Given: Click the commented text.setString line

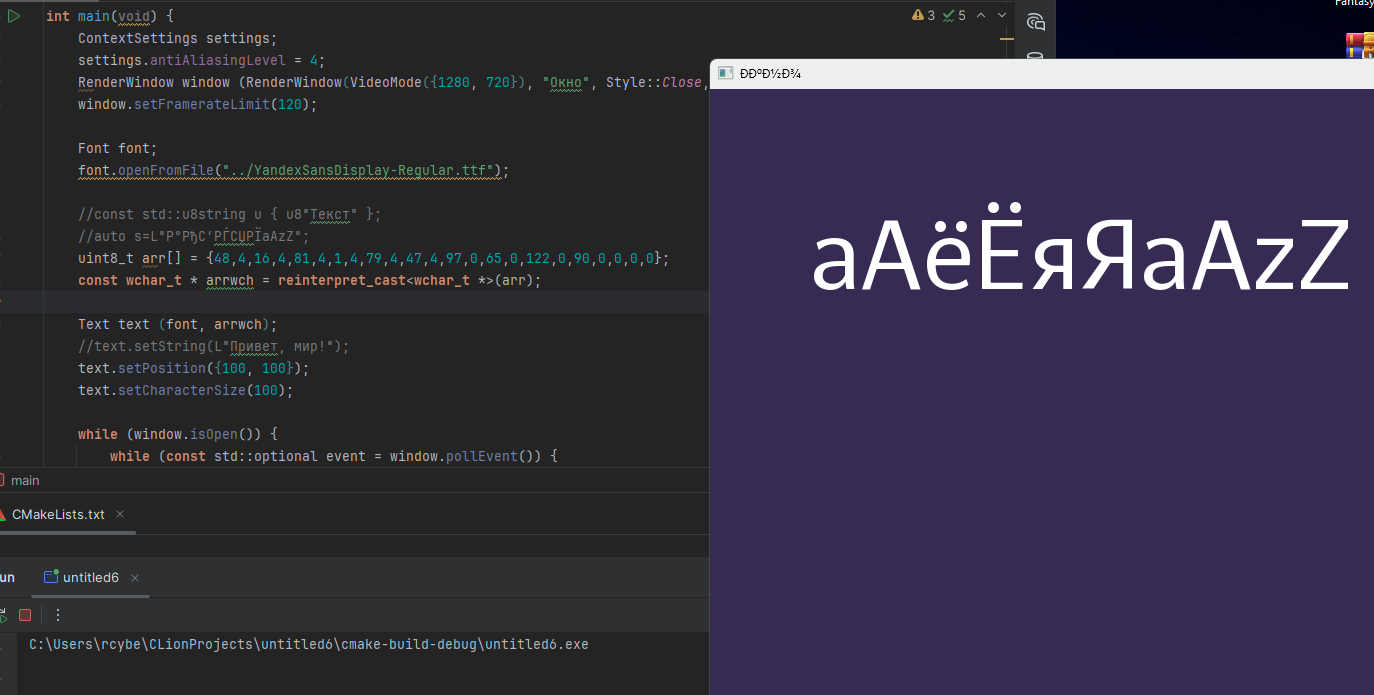Looking at the screenshot, I should (214, 346).
